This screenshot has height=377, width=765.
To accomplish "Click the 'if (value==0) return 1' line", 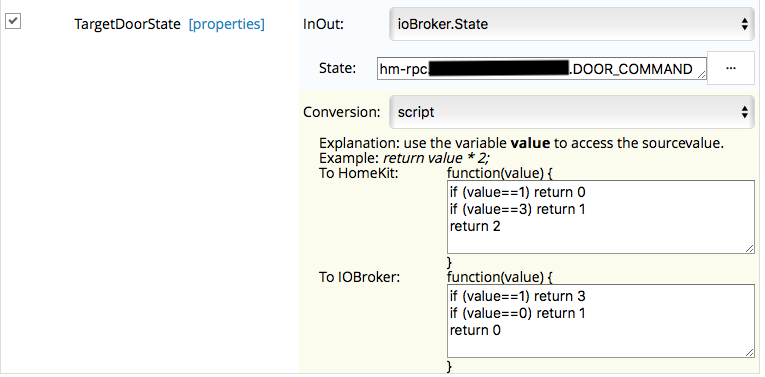I will click(x=518, y=313).
